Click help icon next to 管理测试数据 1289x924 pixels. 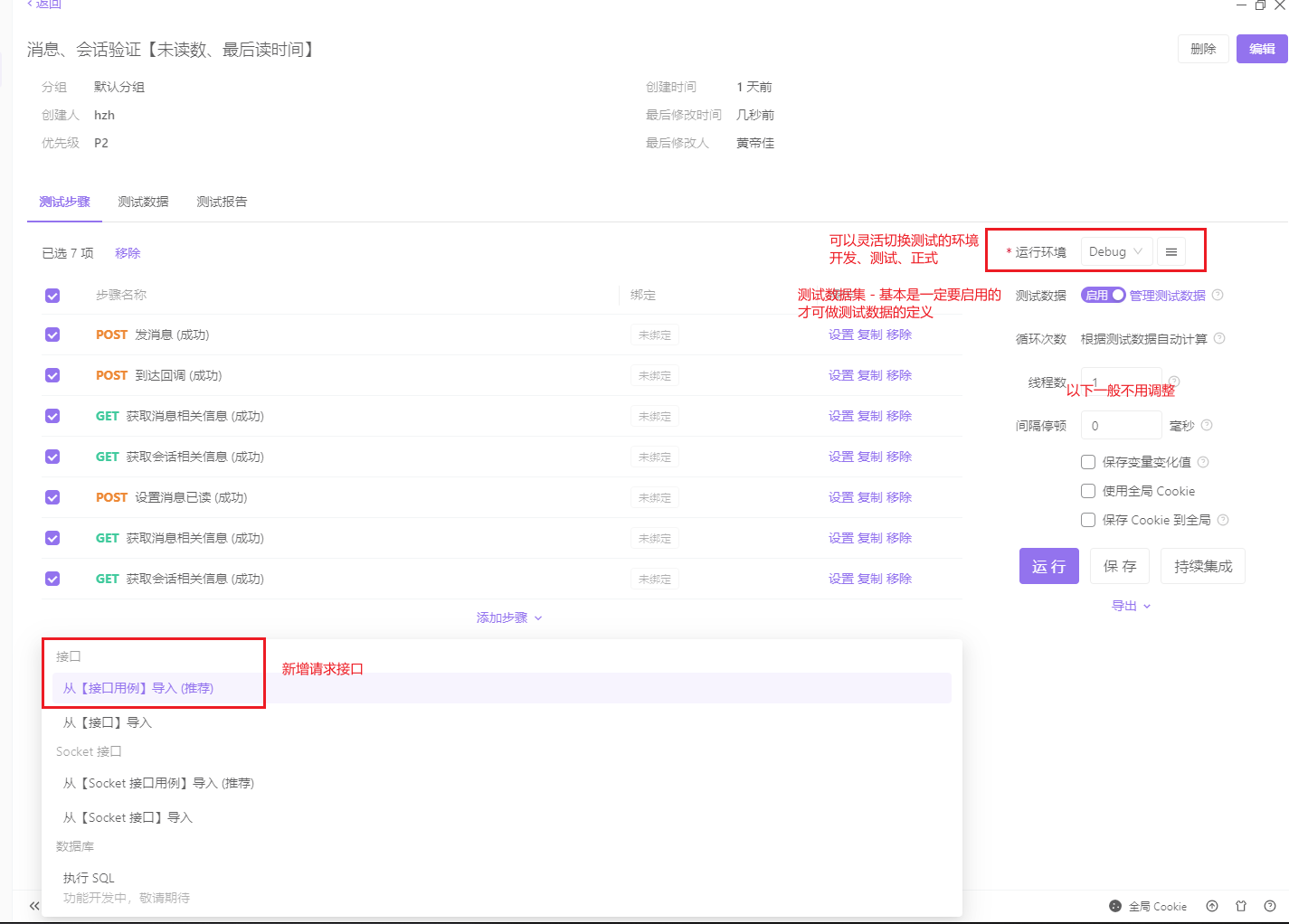tap(1218, 295)
